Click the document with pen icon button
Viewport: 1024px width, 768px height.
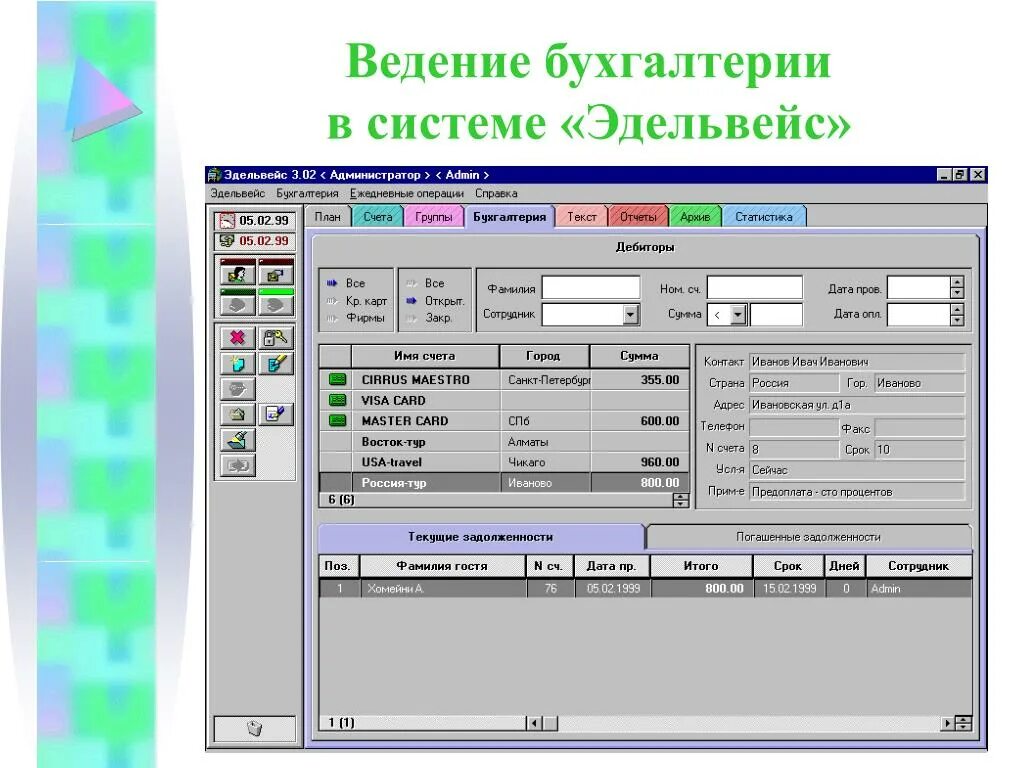click(276, 414)
